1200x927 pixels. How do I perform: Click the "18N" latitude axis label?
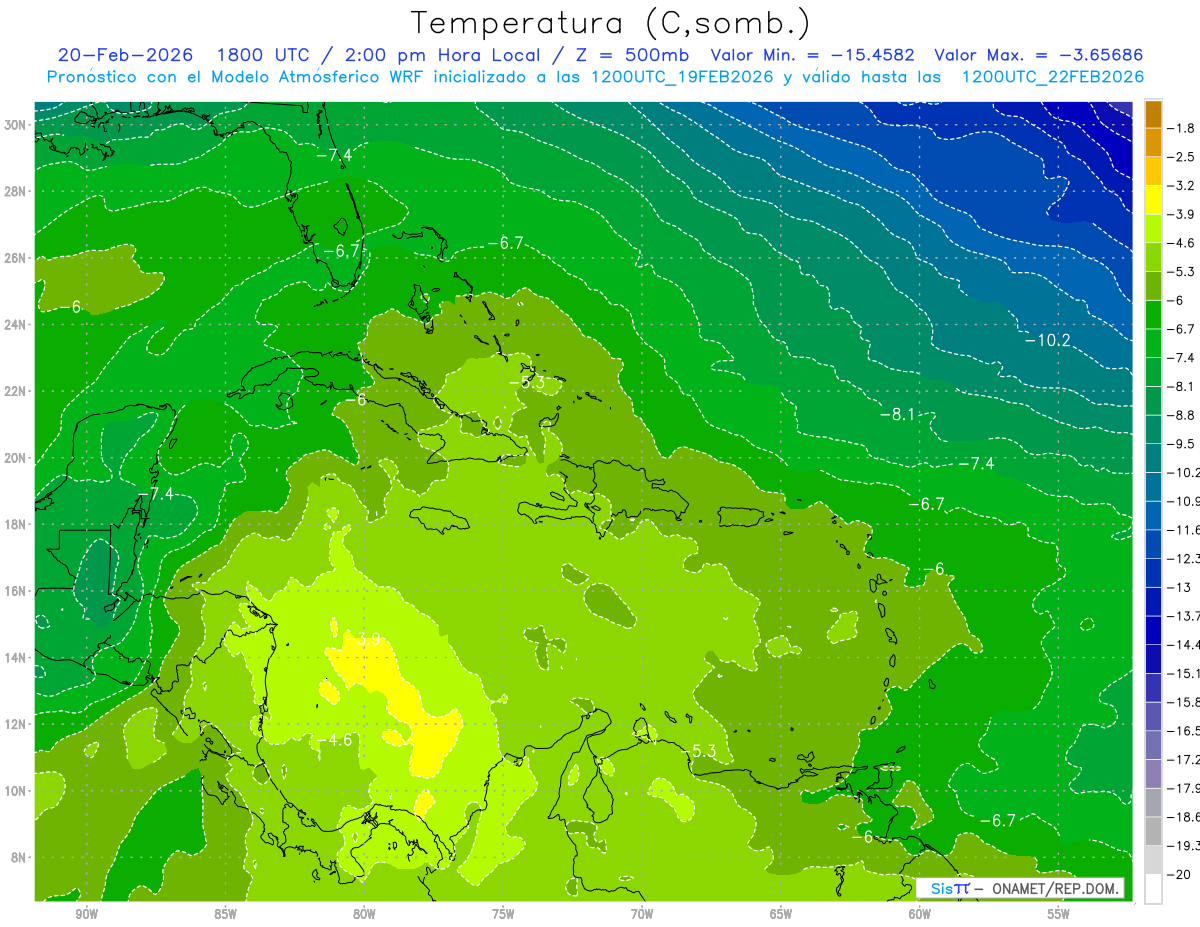point(16,524)
